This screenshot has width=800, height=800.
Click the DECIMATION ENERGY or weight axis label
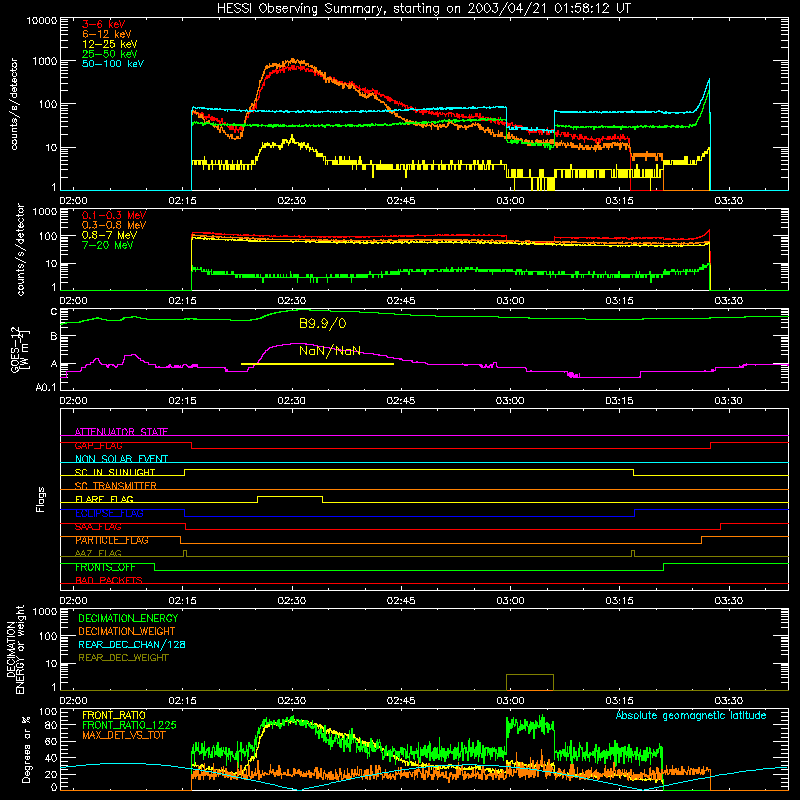[15, 649]
